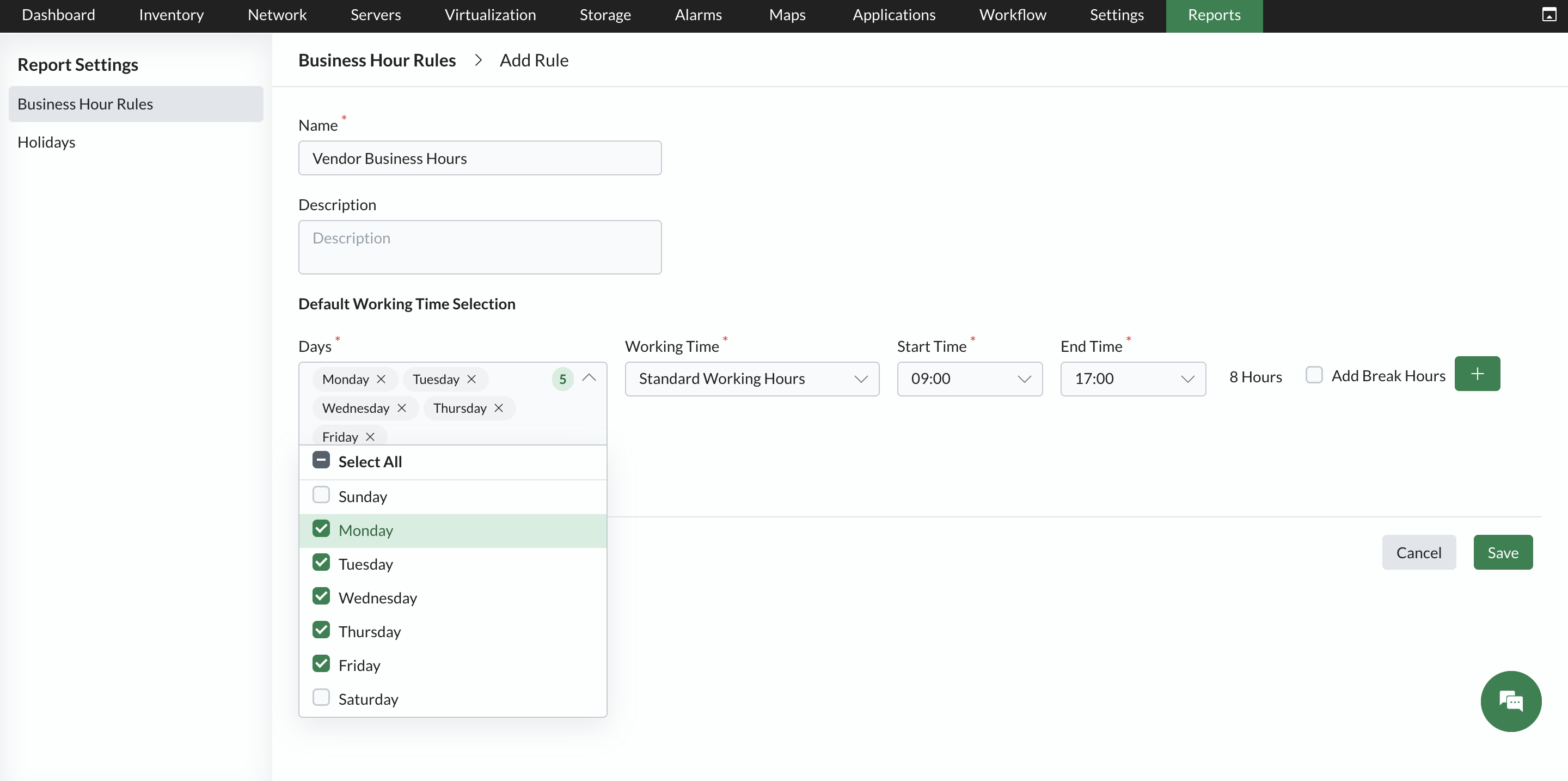Remove the Wednesday day tag
The height and width of the screenshot is (781, 1568).
point(401,408)
